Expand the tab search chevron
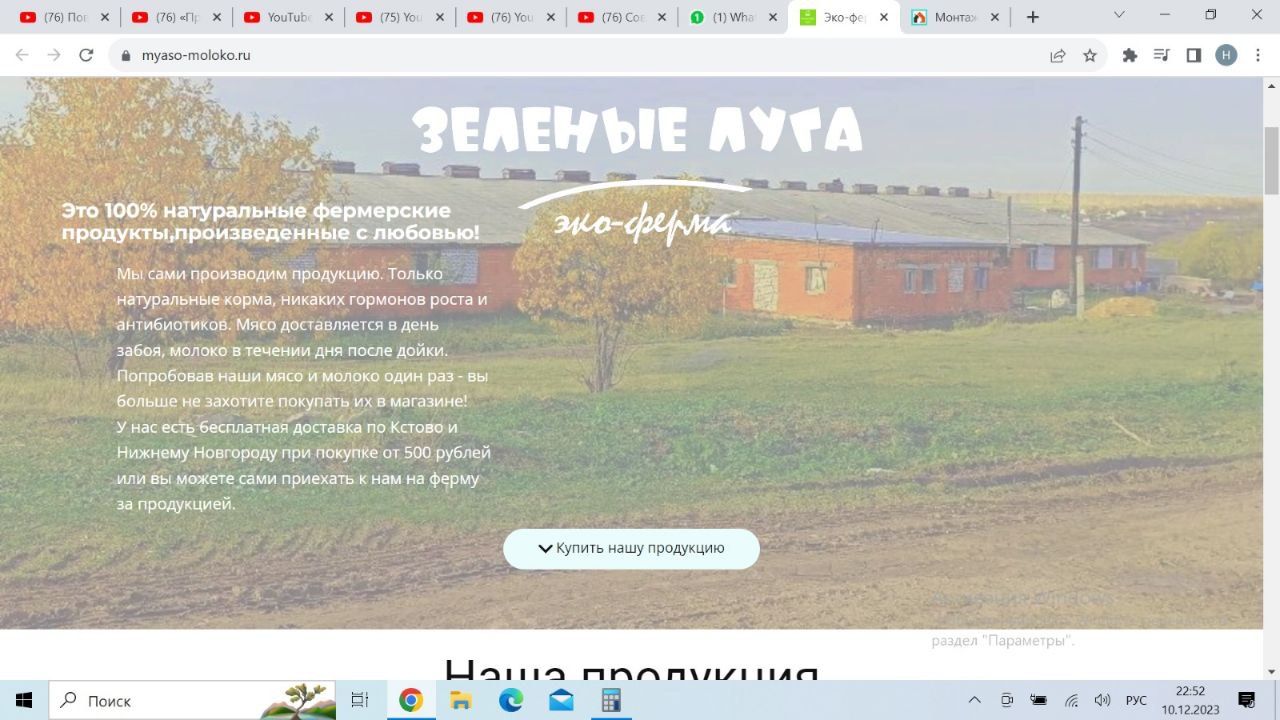Viewport: 1280px width, 720px height. (1119, 15)
